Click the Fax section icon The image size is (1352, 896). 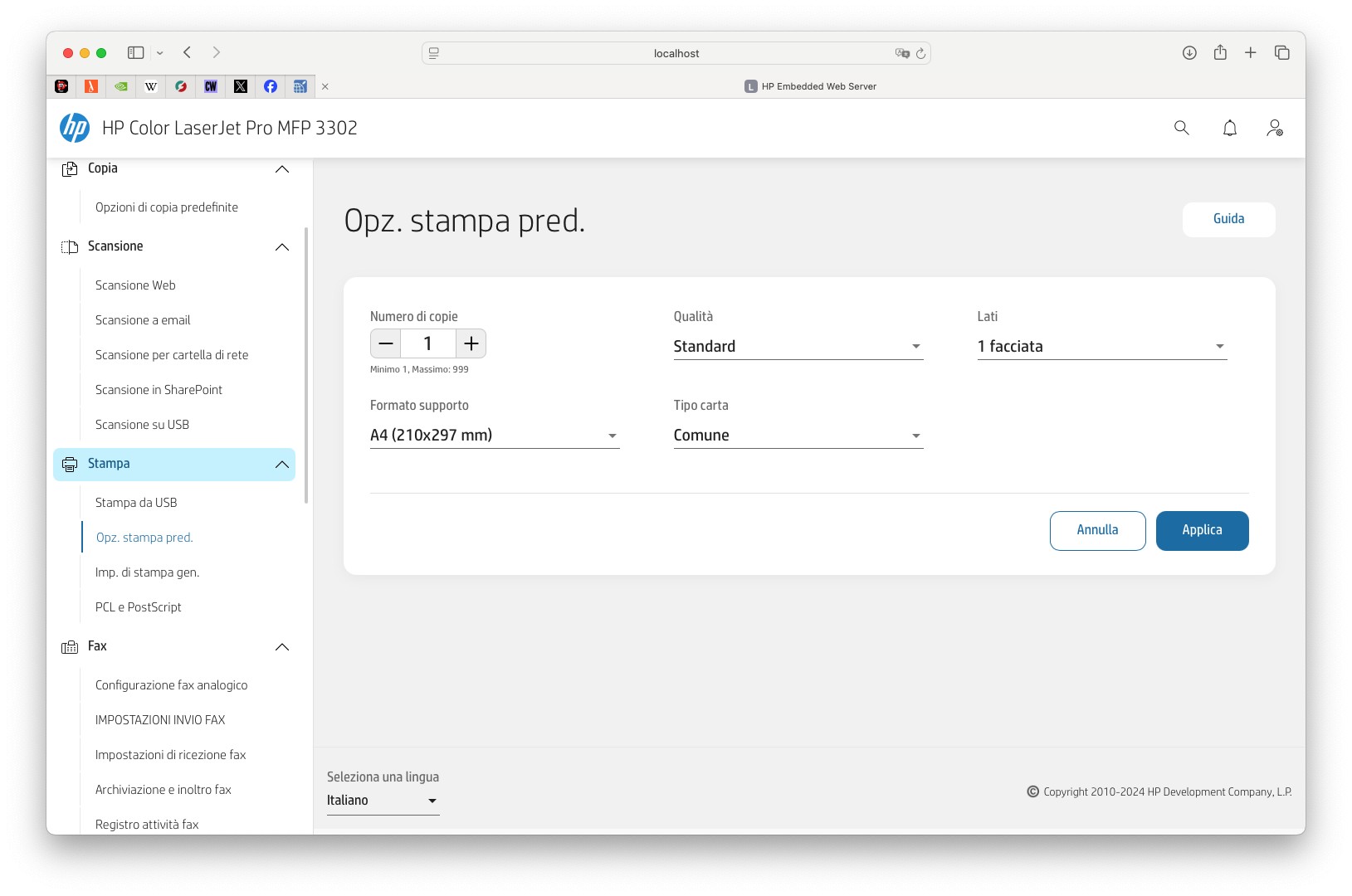70,647
